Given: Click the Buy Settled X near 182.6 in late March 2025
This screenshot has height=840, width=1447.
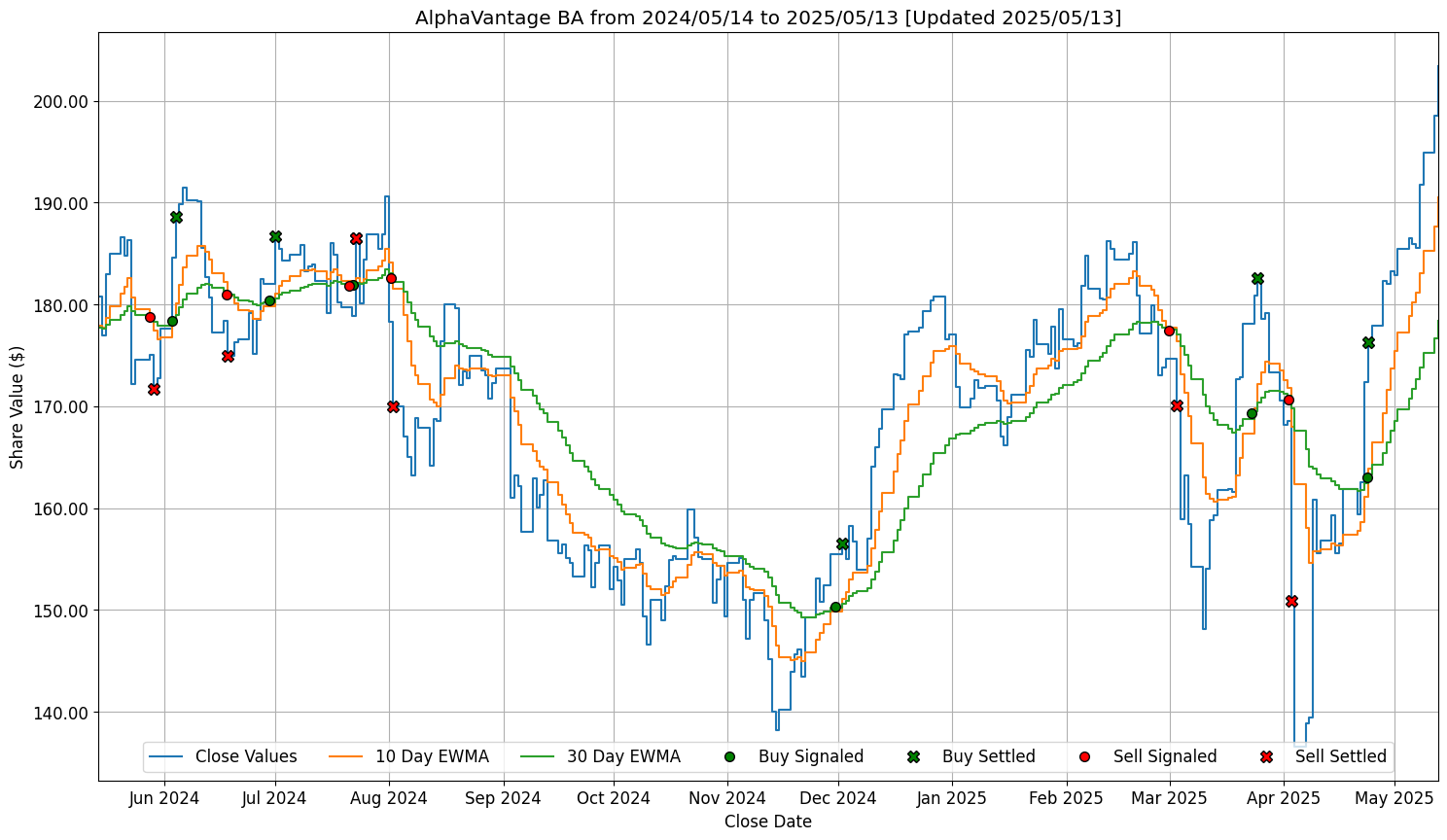Looking at the screenshot, I should (x=1257, y=278).
